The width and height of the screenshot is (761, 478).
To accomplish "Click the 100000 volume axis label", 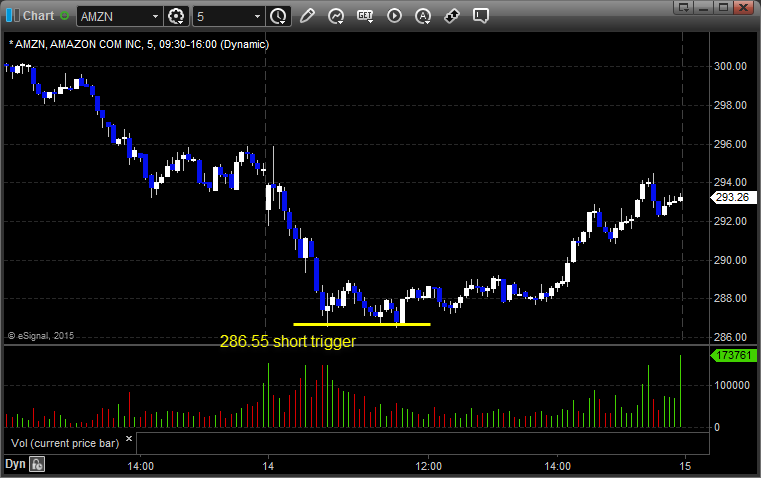I will (732, 385).
